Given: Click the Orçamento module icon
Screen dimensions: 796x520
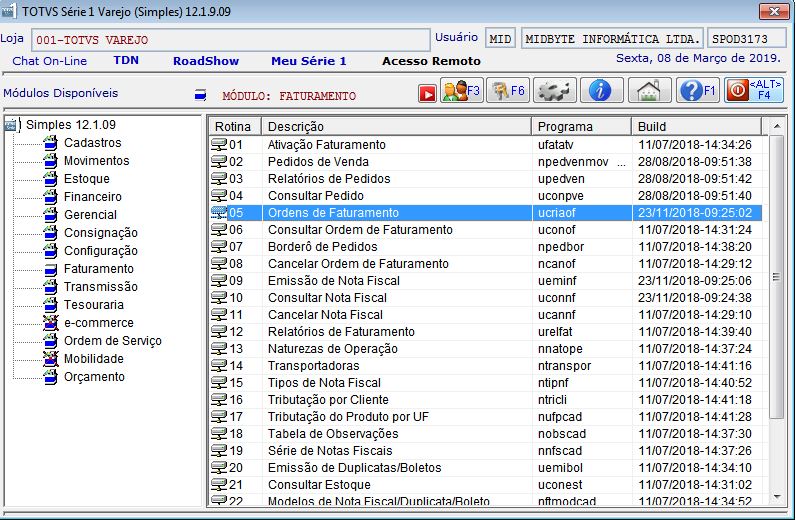Looking at the screenshot, I should (x=50, y=377).
